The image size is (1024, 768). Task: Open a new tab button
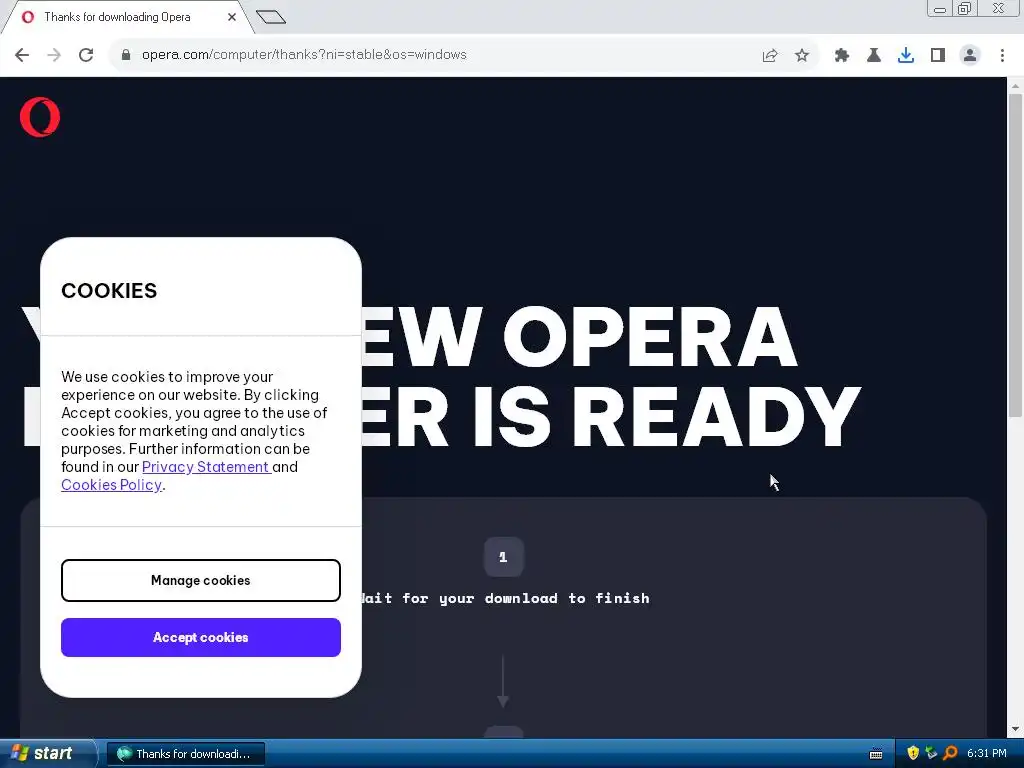click(270, 17)
